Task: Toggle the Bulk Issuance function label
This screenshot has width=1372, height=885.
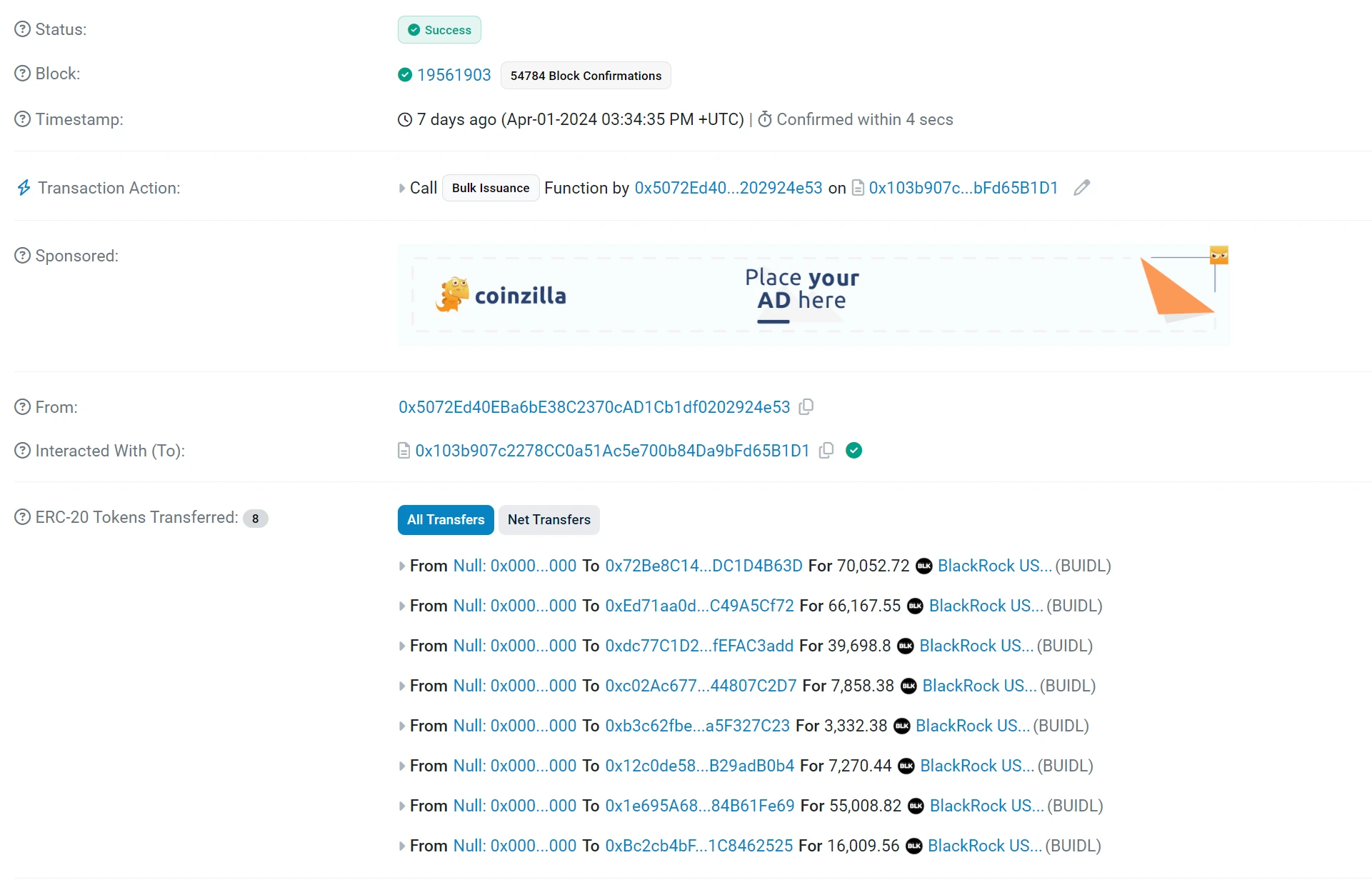Action: pos(489,188)
